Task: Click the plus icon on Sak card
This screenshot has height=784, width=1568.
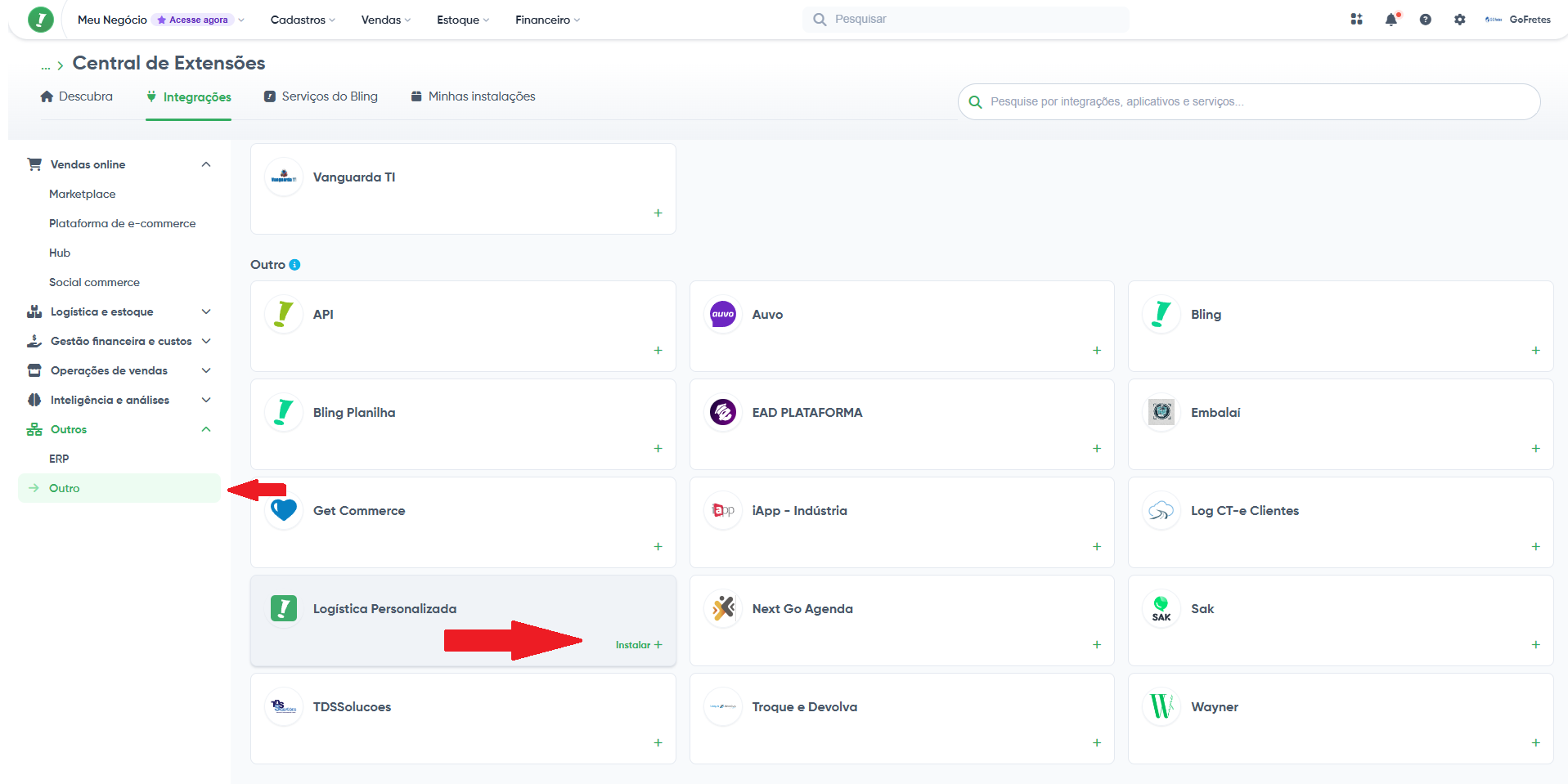Action: click(1535, 645)
